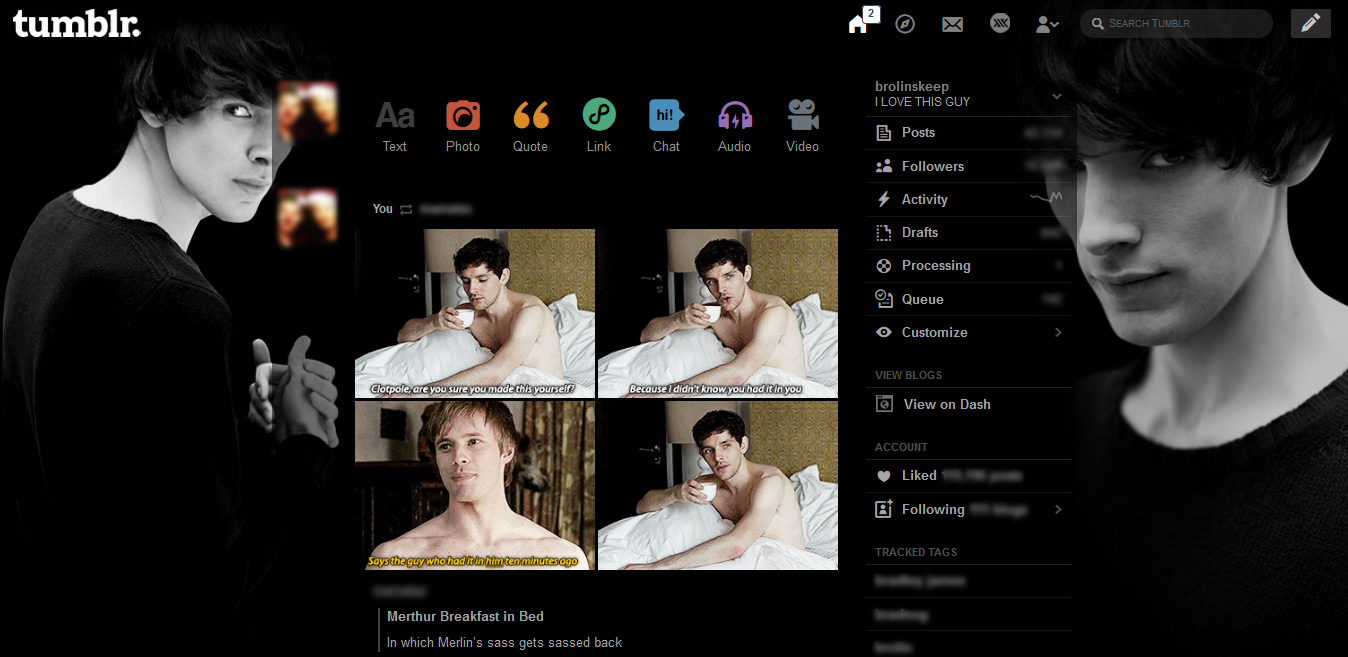Create a new Chat post
This screenshot has height=657, width=1348.
pyautogui.click(x=666, y=126)
